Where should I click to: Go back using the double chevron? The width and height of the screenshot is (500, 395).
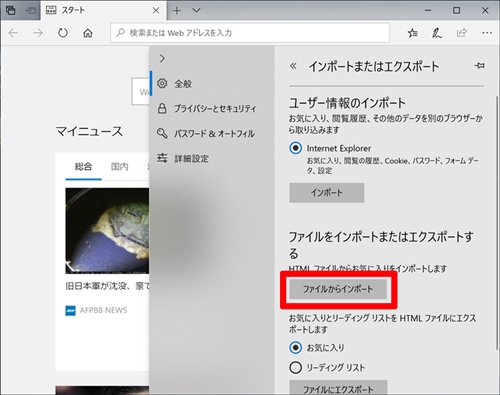(x=293, y=66)
